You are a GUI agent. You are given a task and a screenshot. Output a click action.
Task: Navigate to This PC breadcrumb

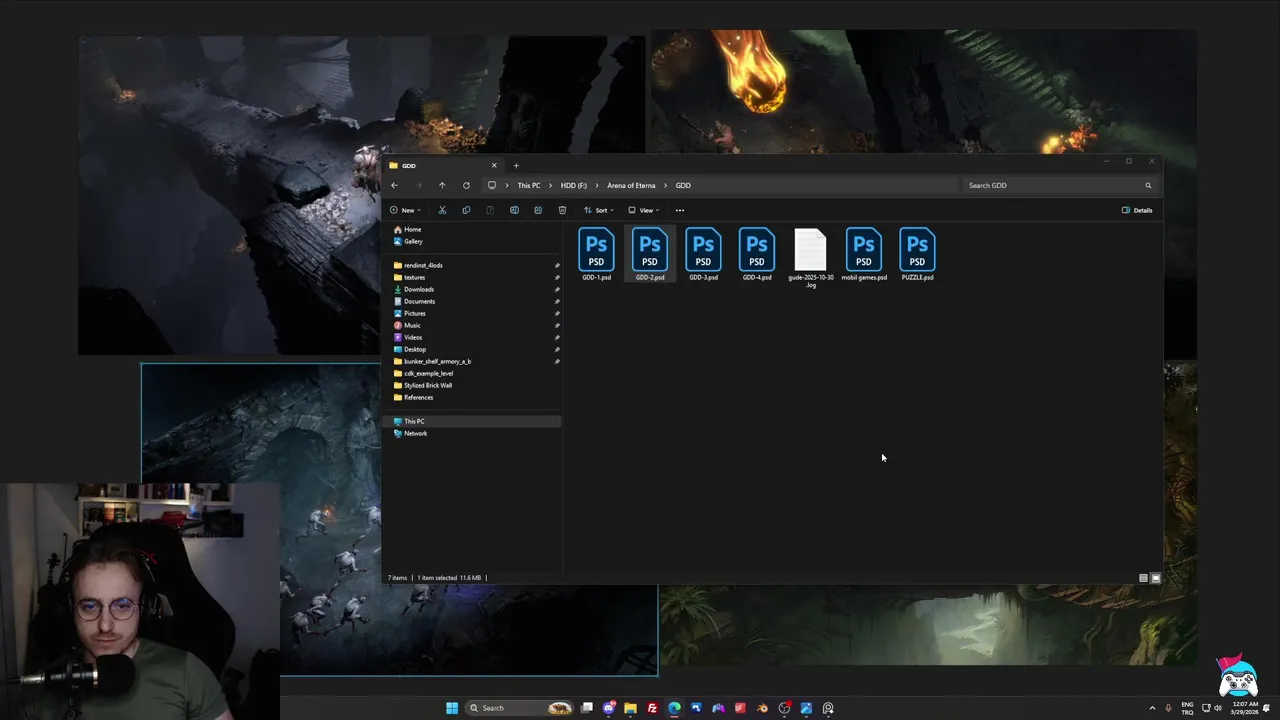(x=529, y=185)
